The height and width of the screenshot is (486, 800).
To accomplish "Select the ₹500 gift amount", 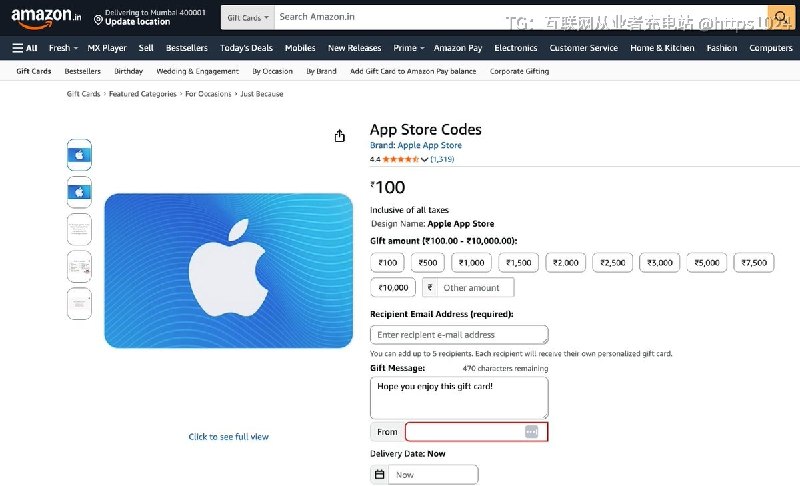I will [428, 263].
